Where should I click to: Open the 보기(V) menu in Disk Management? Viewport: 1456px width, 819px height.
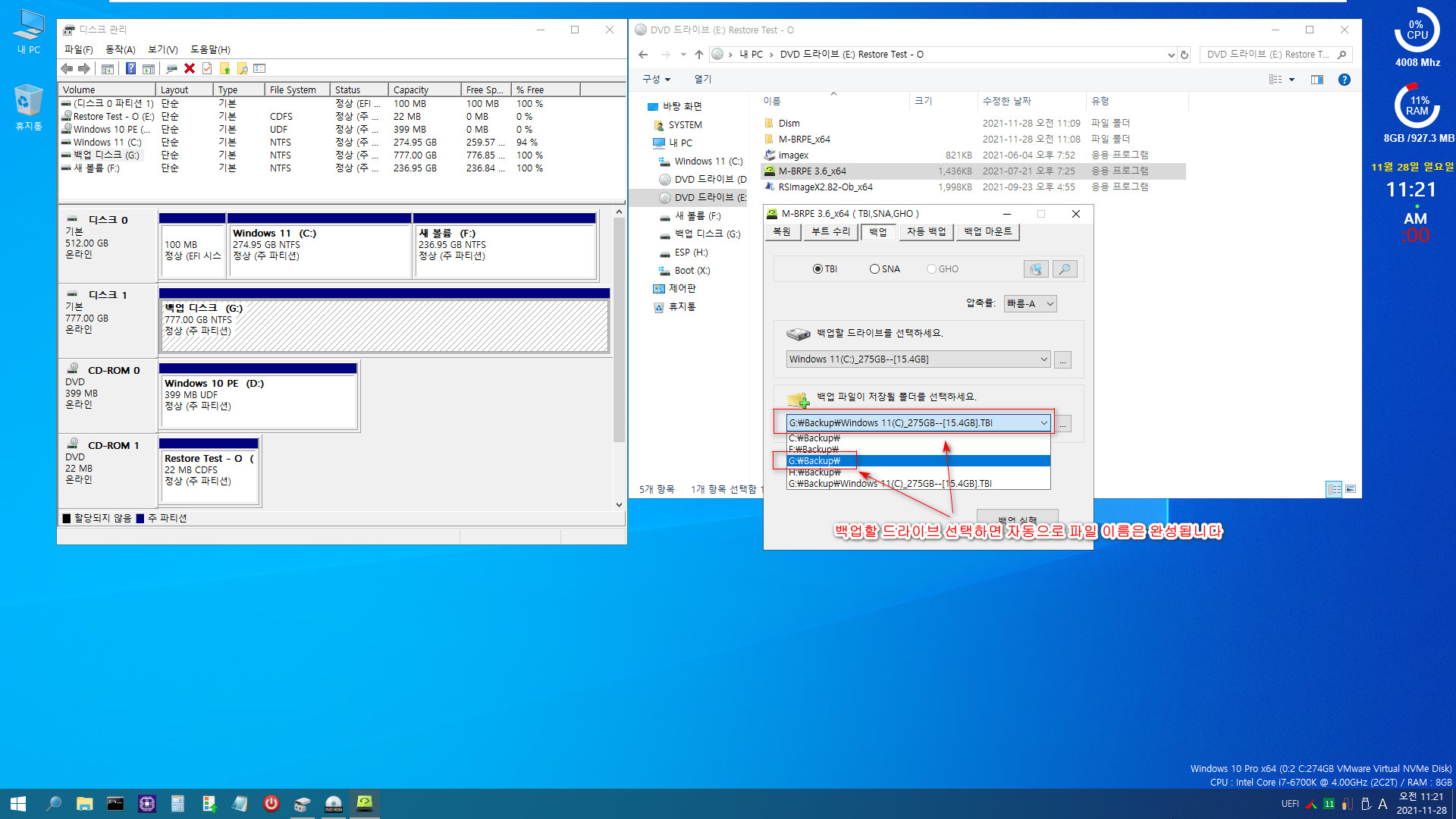[162, 49]
